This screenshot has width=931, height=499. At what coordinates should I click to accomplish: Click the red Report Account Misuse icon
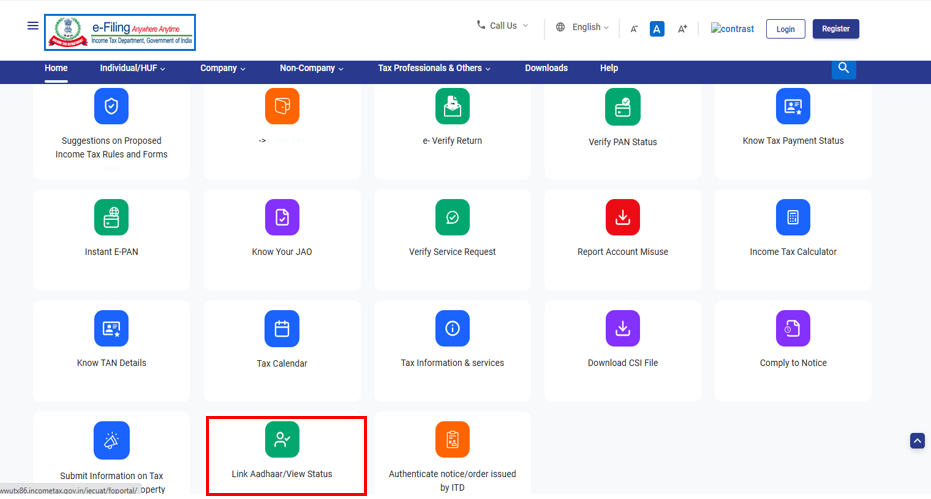[x=623, y=217]
